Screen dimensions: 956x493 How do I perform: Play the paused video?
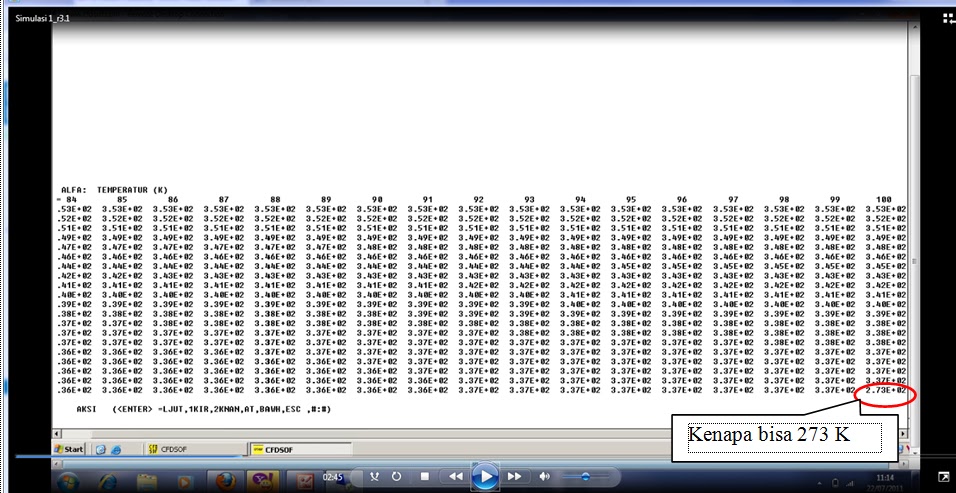(x=485, y=476)
